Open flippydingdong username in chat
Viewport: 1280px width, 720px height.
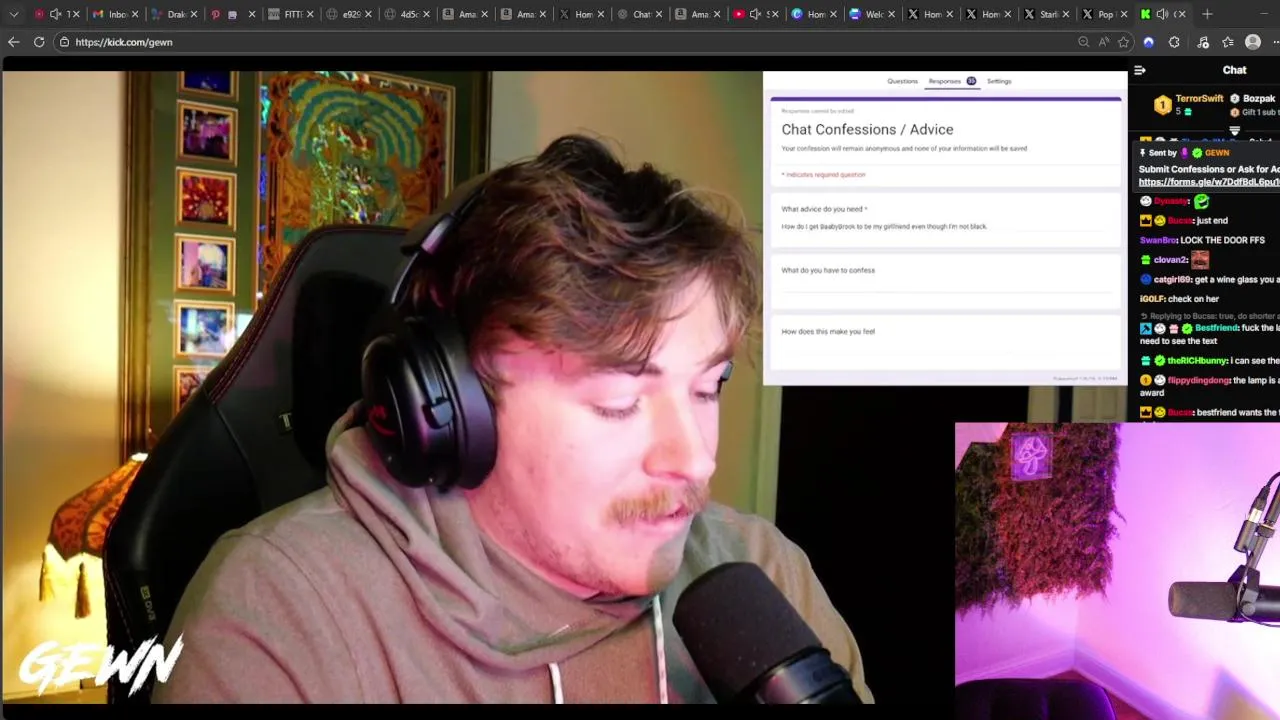point(1198,380)
